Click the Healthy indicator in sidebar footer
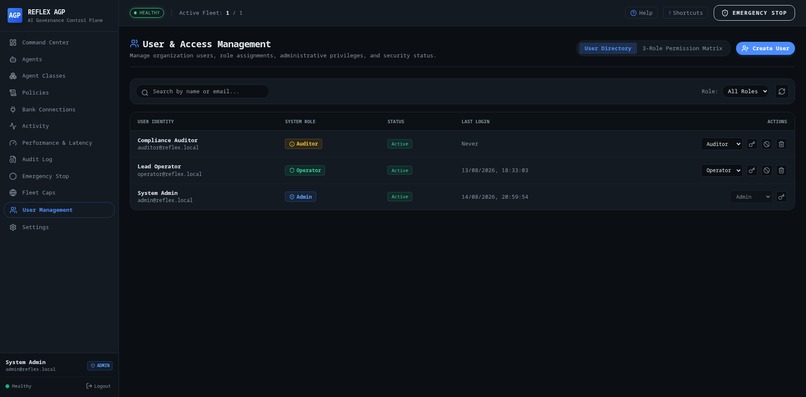 (x=19, y=386)
